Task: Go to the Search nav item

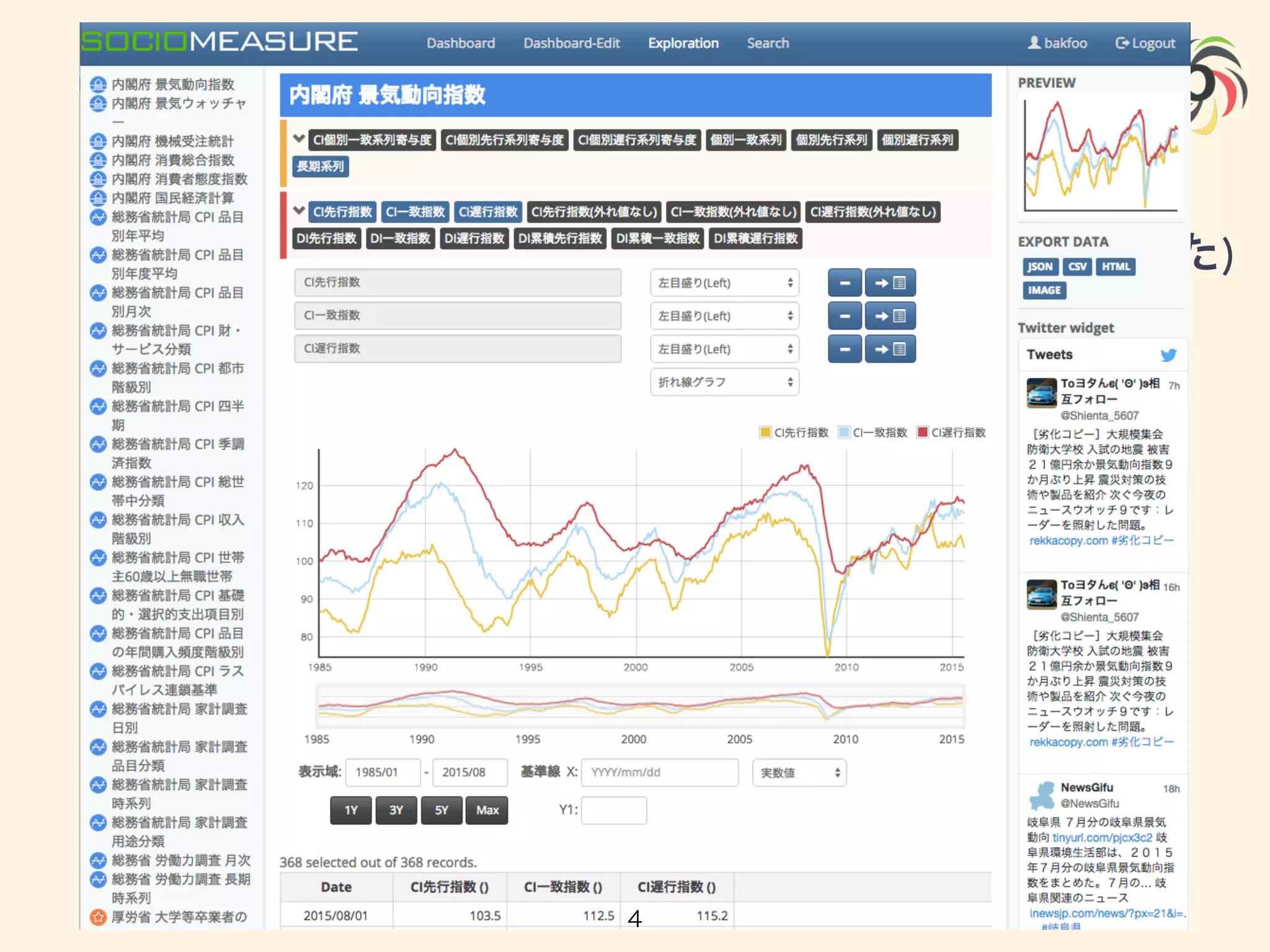Action: pos(767,43)
